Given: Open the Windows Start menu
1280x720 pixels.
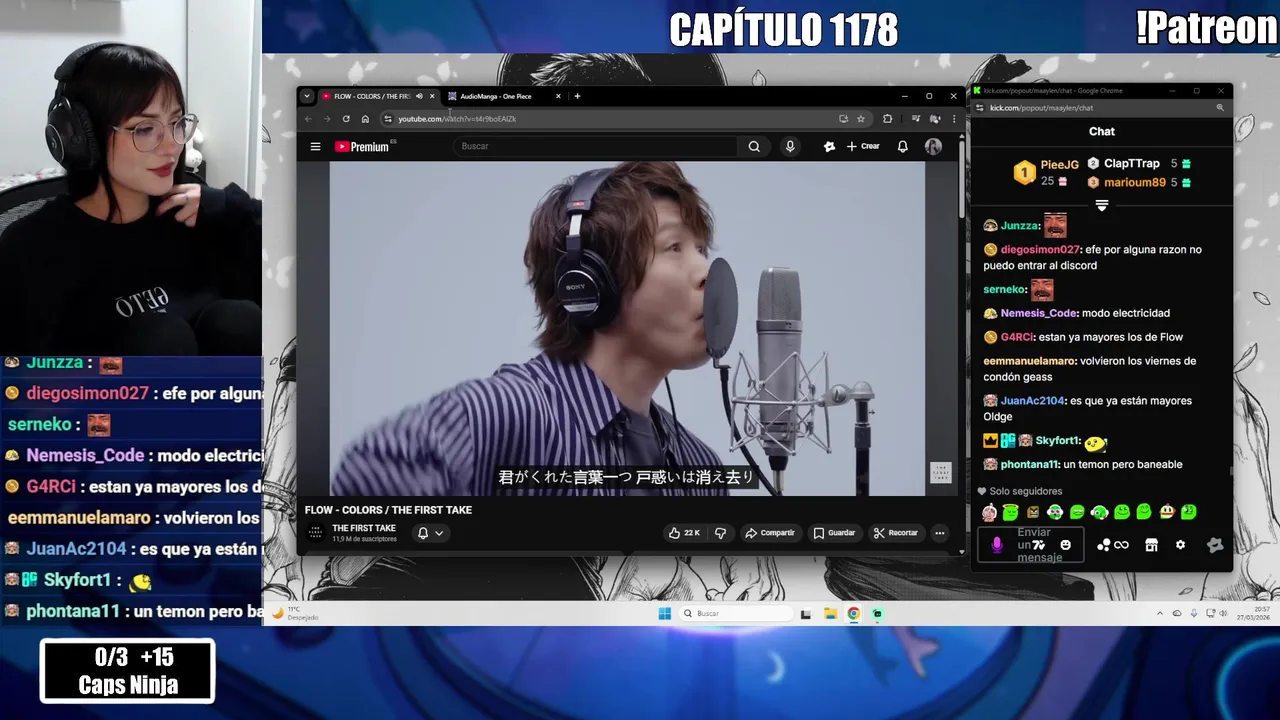Looking at the screenshot, I should tap(665, 614).
